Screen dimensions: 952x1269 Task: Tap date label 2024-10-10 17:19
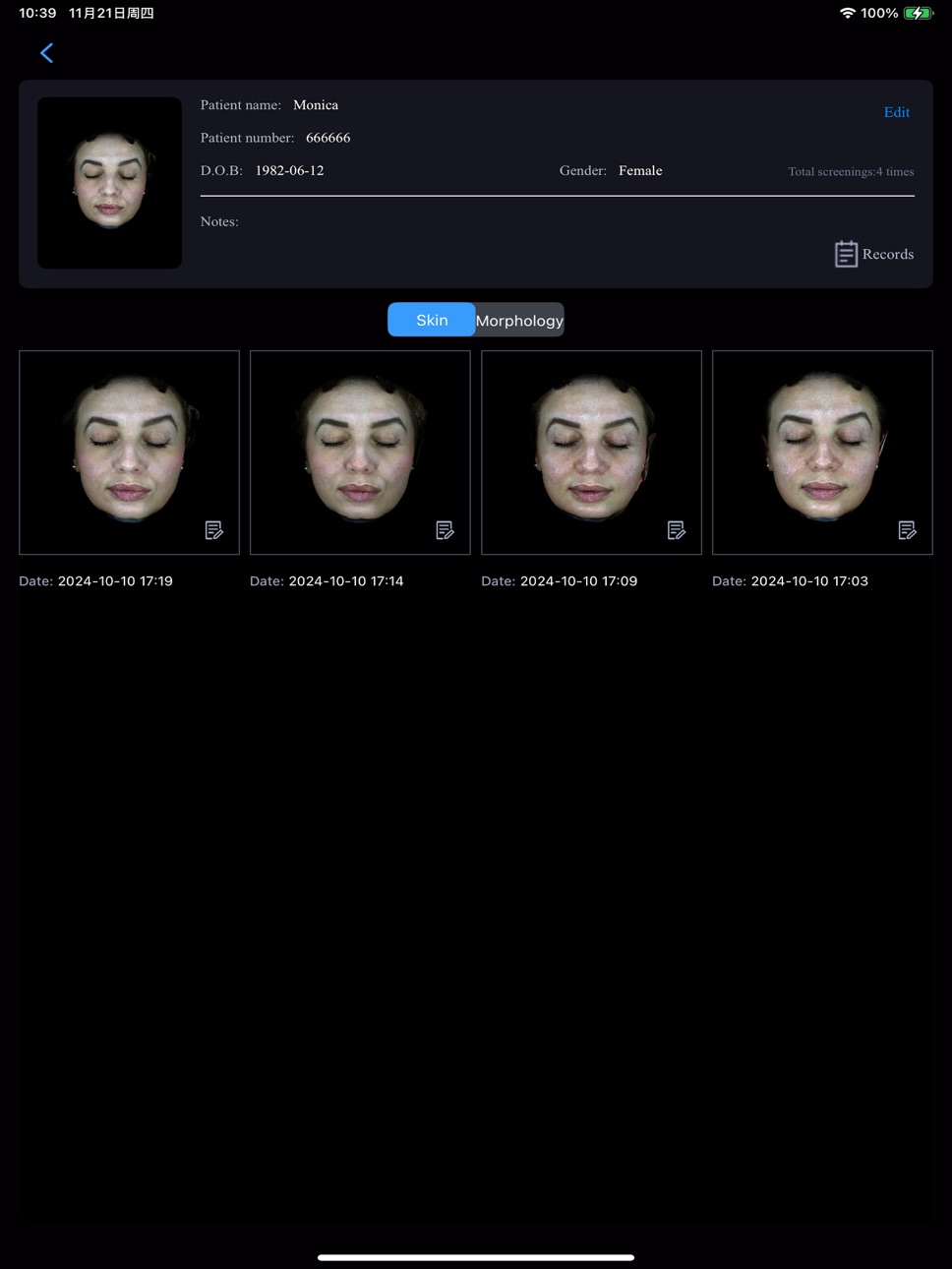(115, 581)
